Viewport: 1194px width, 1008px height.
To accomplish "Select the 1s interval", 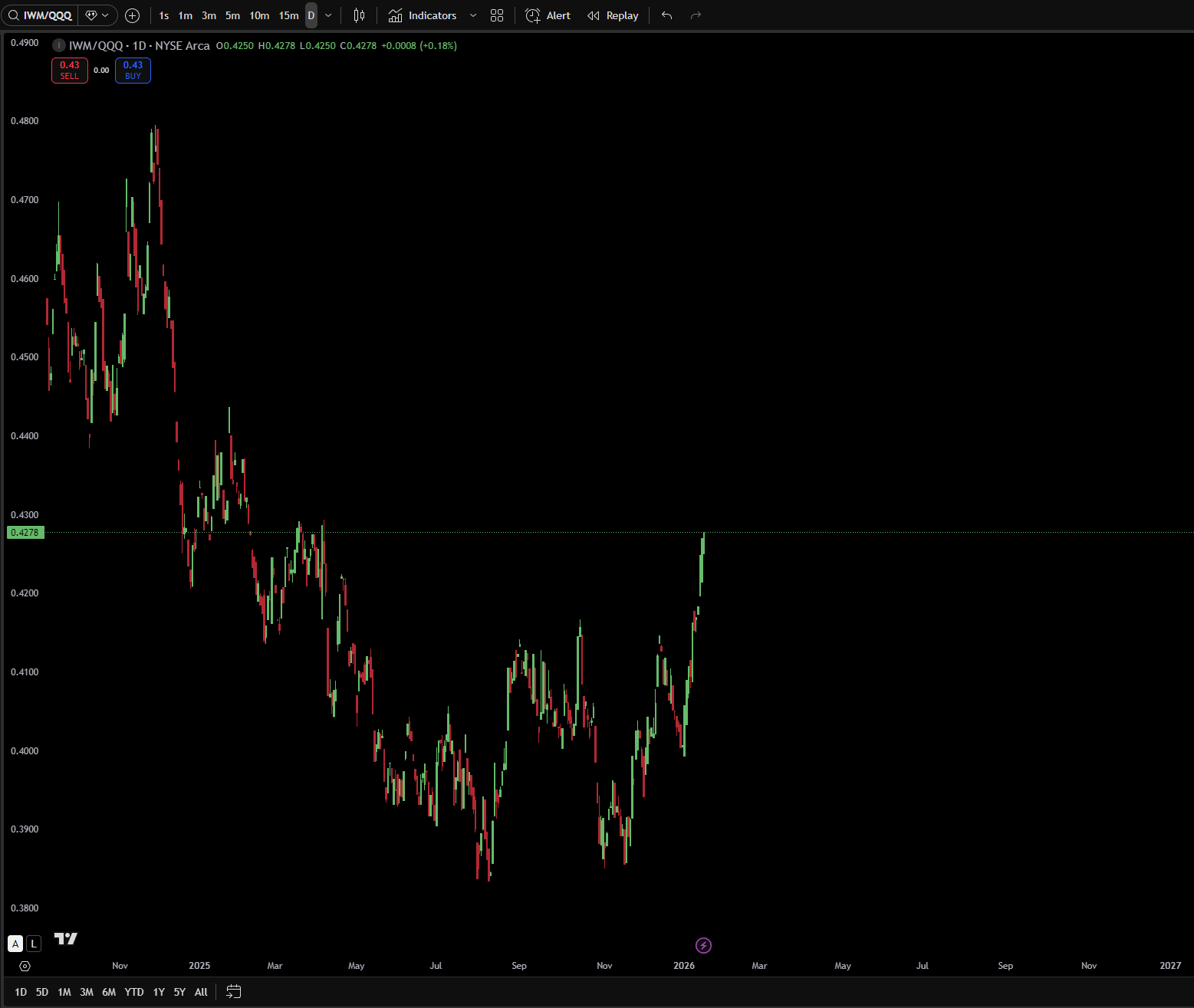I will 164,15.
